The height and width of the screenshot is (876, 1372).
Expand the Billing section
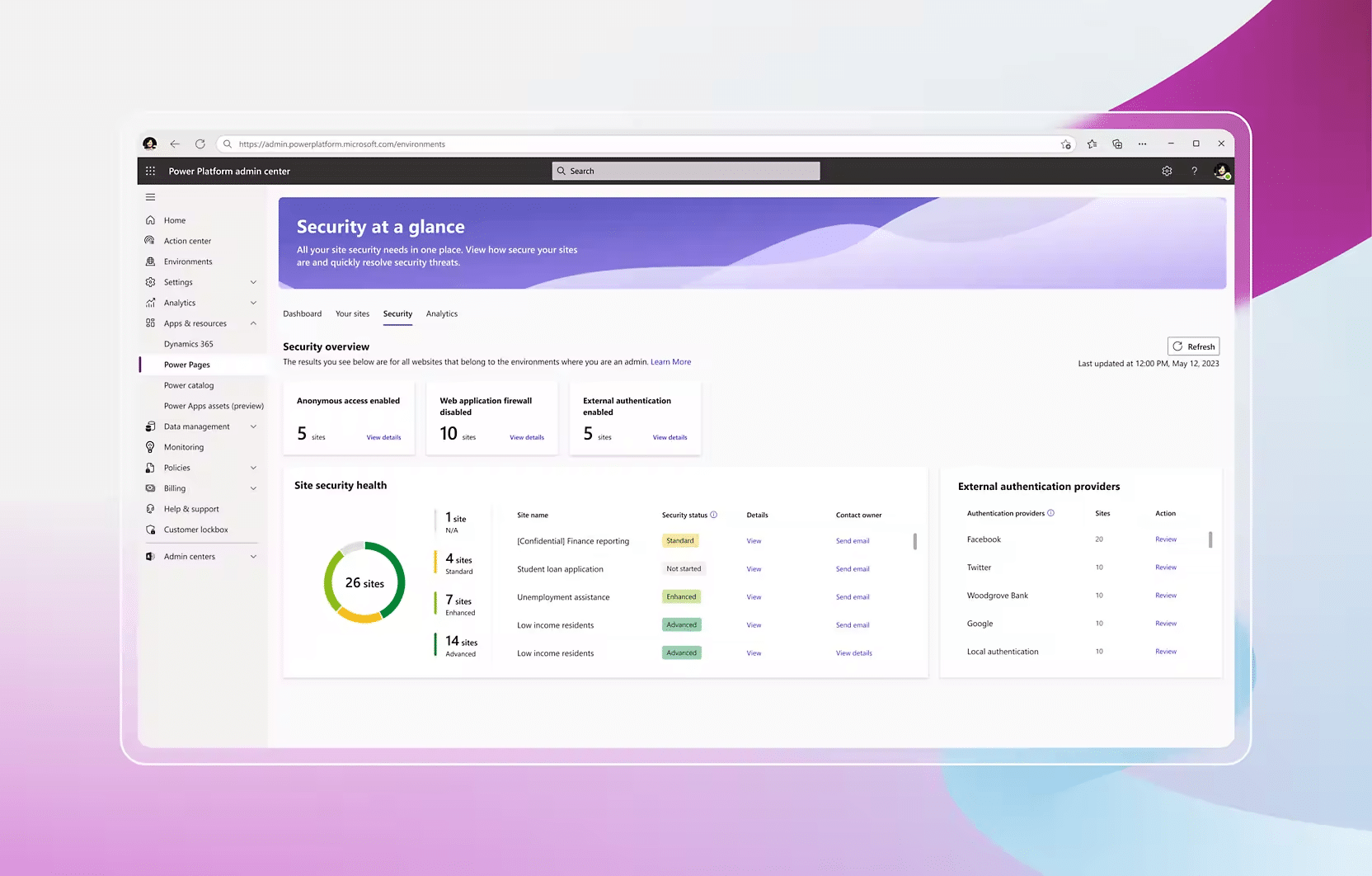point(252,487)
